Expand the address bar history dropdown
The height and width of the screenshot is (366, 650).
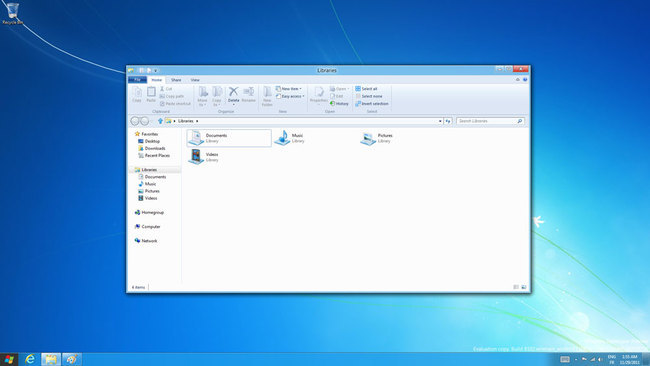click(x=440, y=121)
